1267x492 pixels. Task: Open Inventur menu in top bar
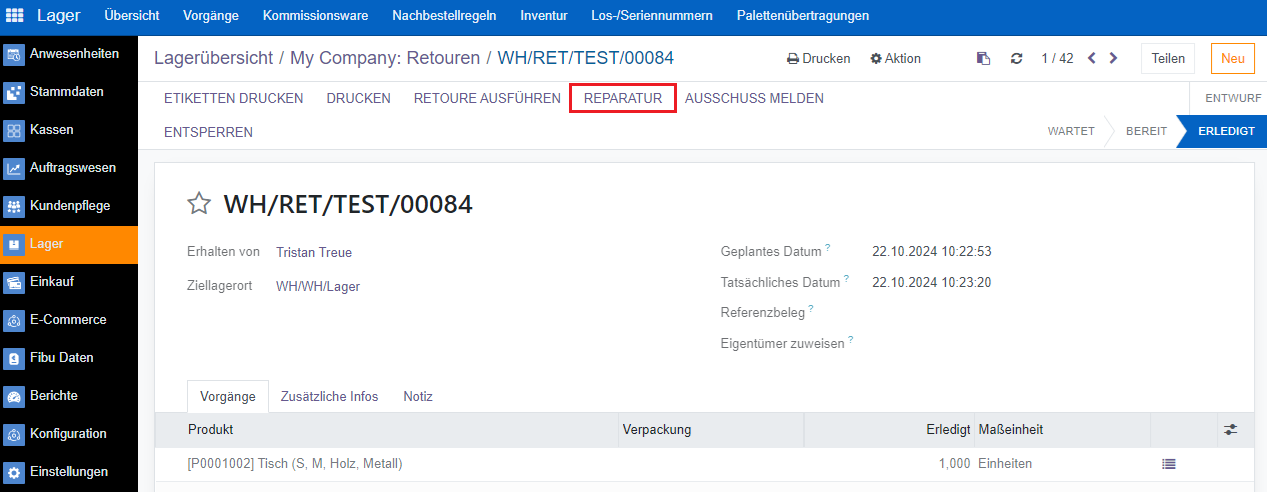tap(543, 16)
